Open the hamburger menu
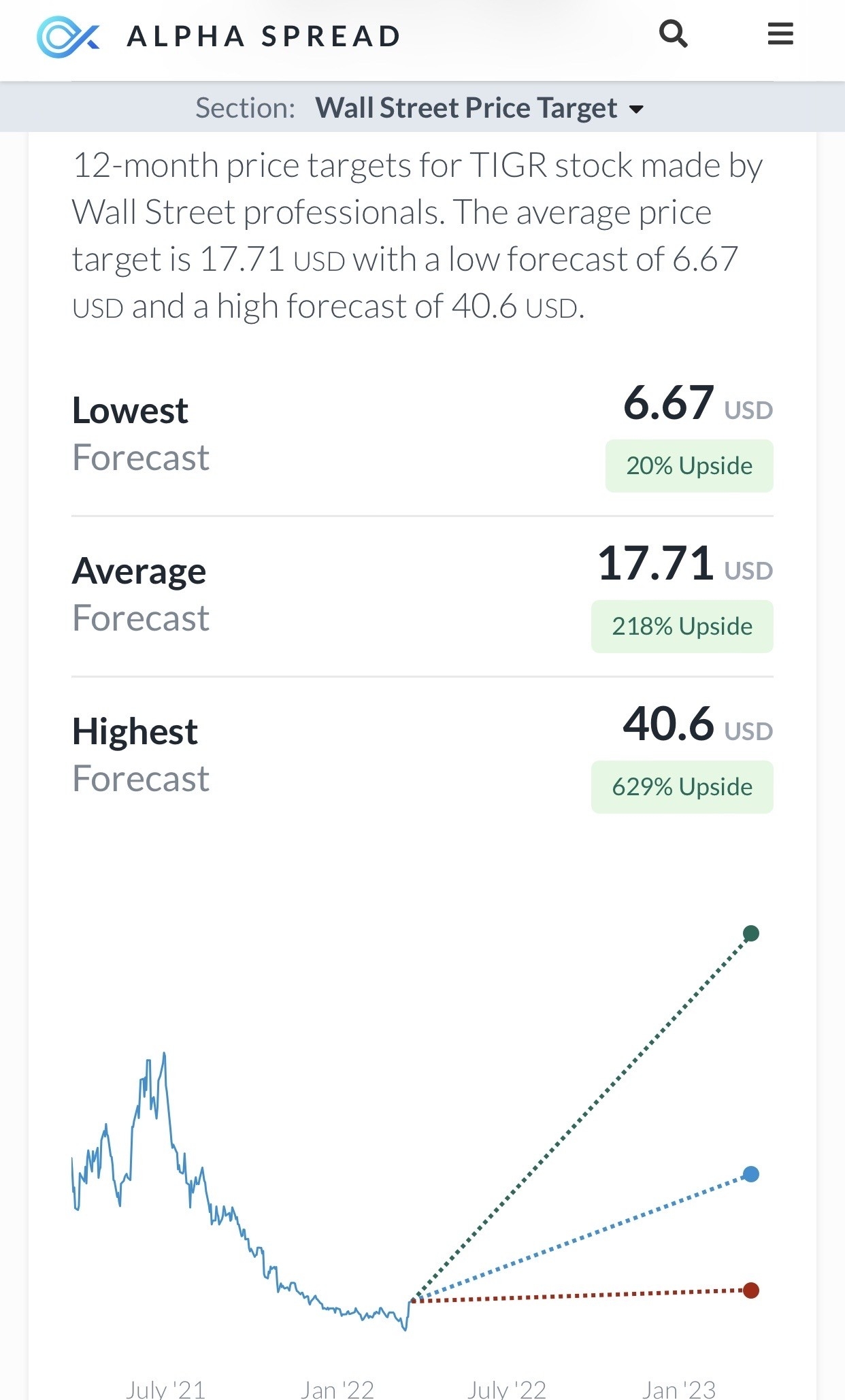Viewport: 845px width, 1400px height. pos(780,33)
